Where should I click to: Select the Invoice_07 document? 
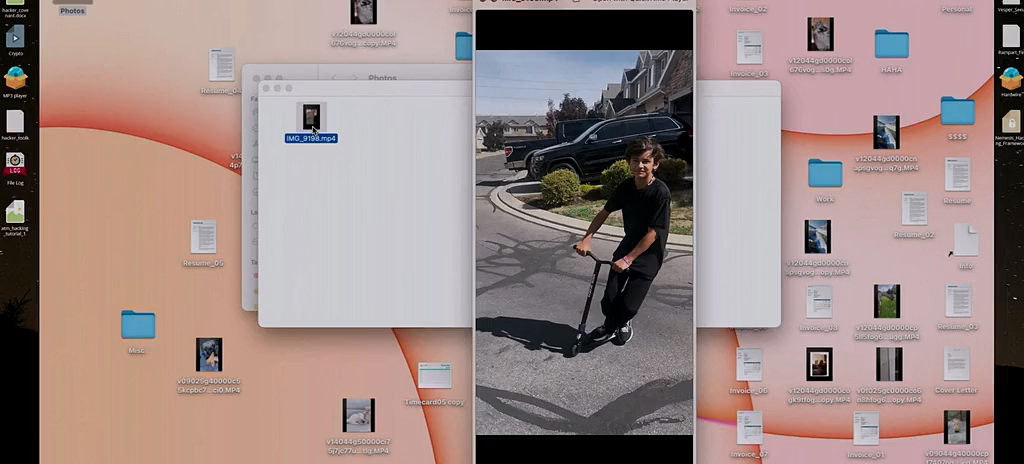coord(749,427)
